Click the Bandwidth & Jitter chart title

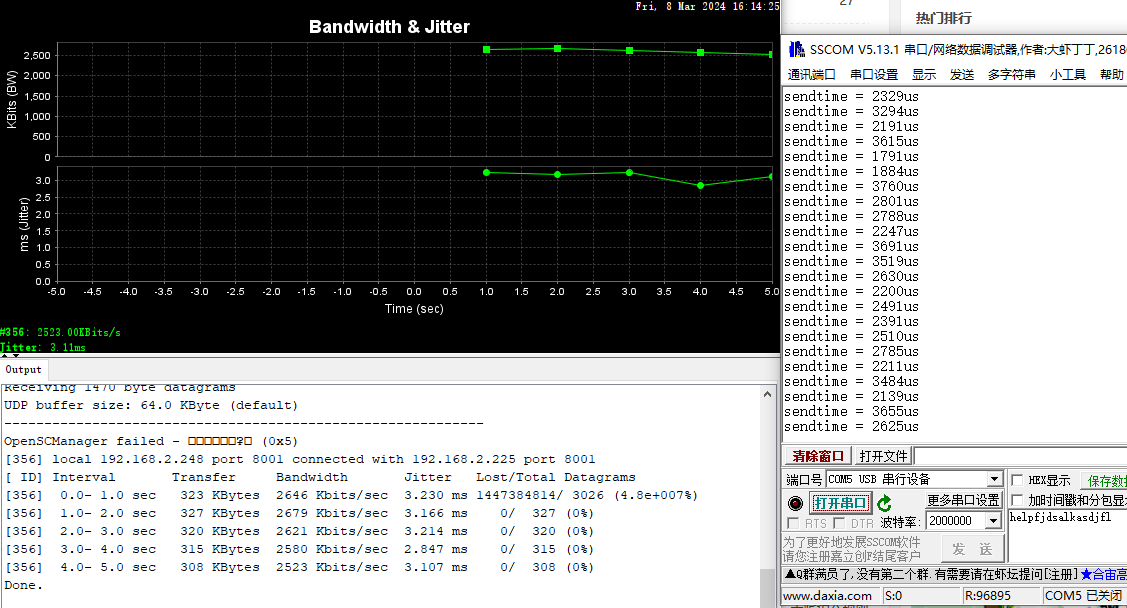pyautogui.click(x=389, y=27)
